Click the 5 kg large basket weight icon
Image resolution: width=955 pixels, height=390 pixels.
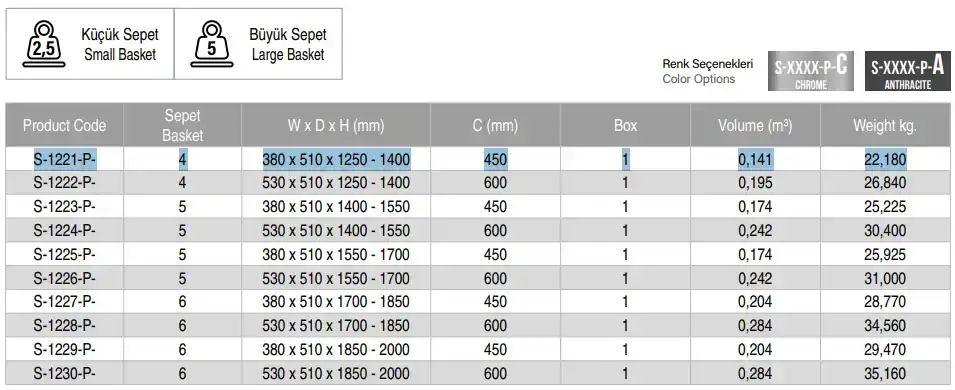[211, 44]
